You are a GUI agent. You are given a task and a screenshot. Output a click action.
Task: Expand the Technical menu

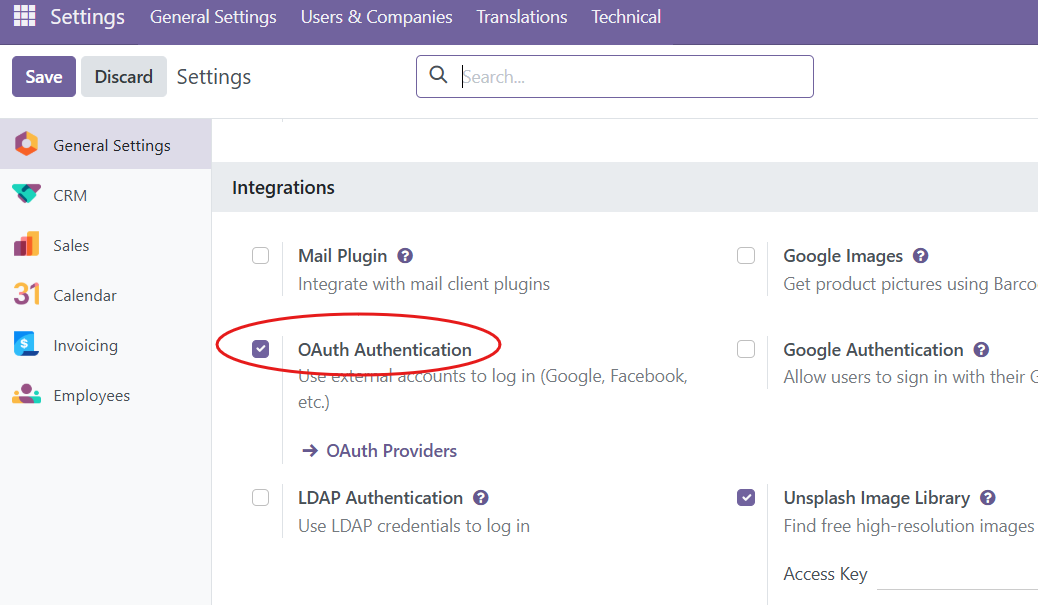(x=626, y=17)
